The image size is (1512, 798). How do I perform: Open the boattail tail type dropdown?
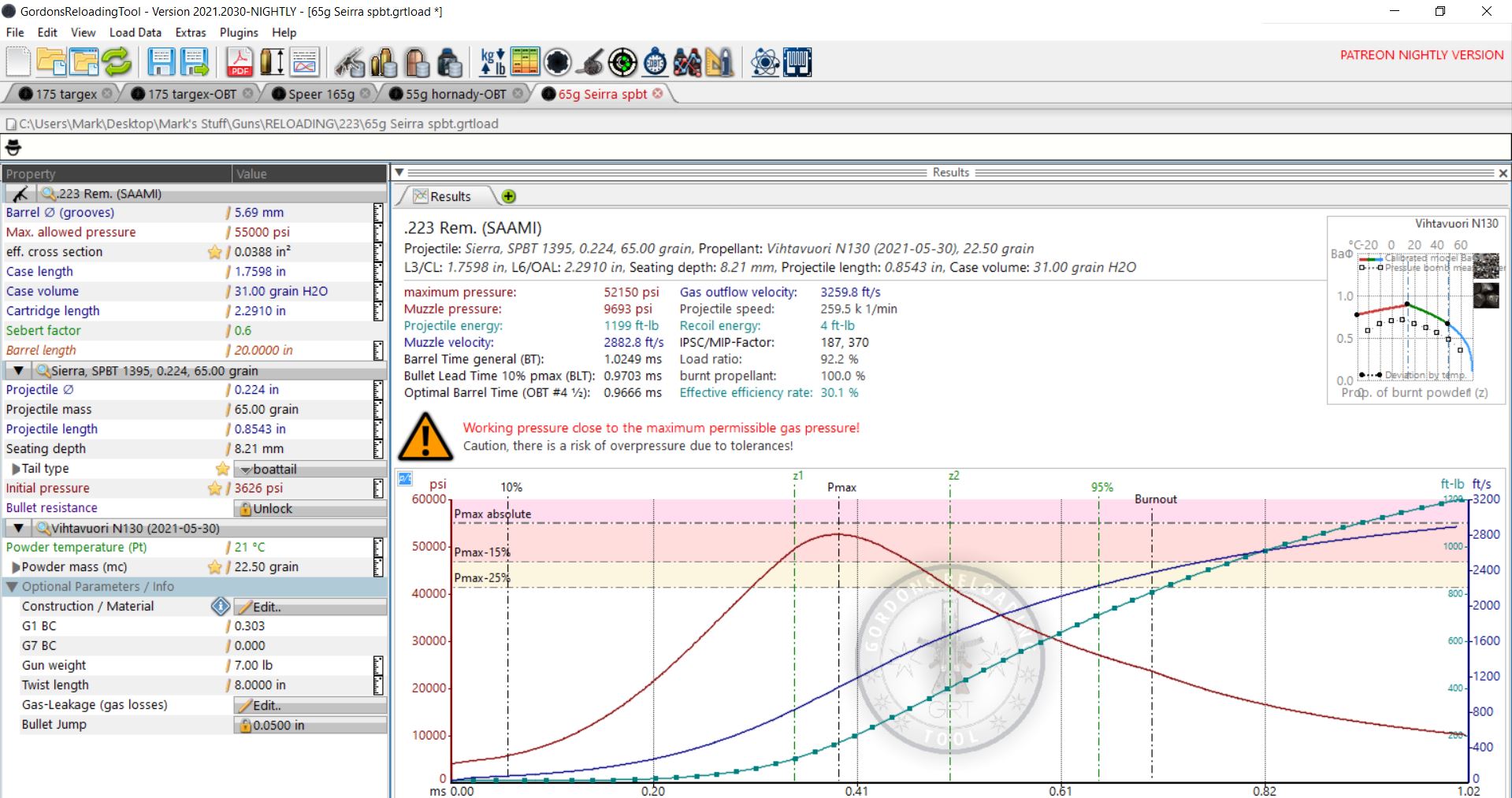pos(310,469)
